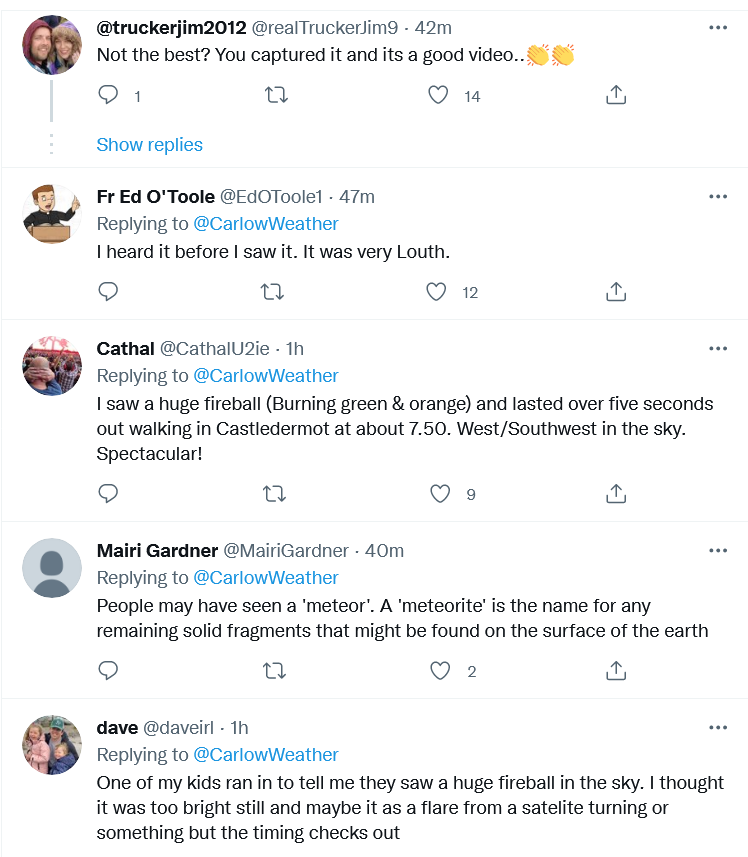Viewport: 748px width, 857px height.
Task: Expand more options menu on dave's tweet
Action: tap(718, 727)
